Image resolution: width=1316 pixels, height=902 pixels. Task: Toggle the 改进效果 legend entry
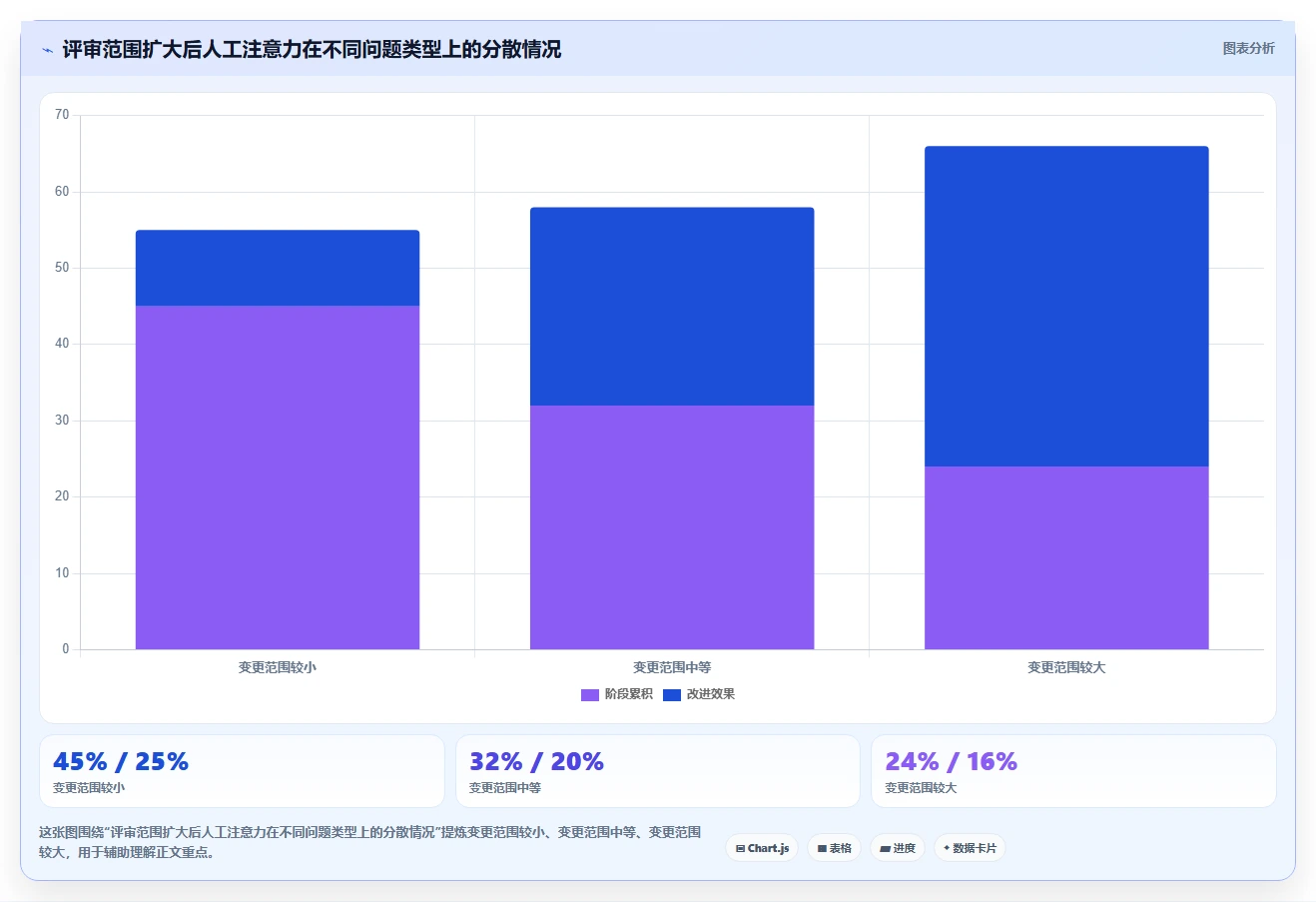click(699, 694)
